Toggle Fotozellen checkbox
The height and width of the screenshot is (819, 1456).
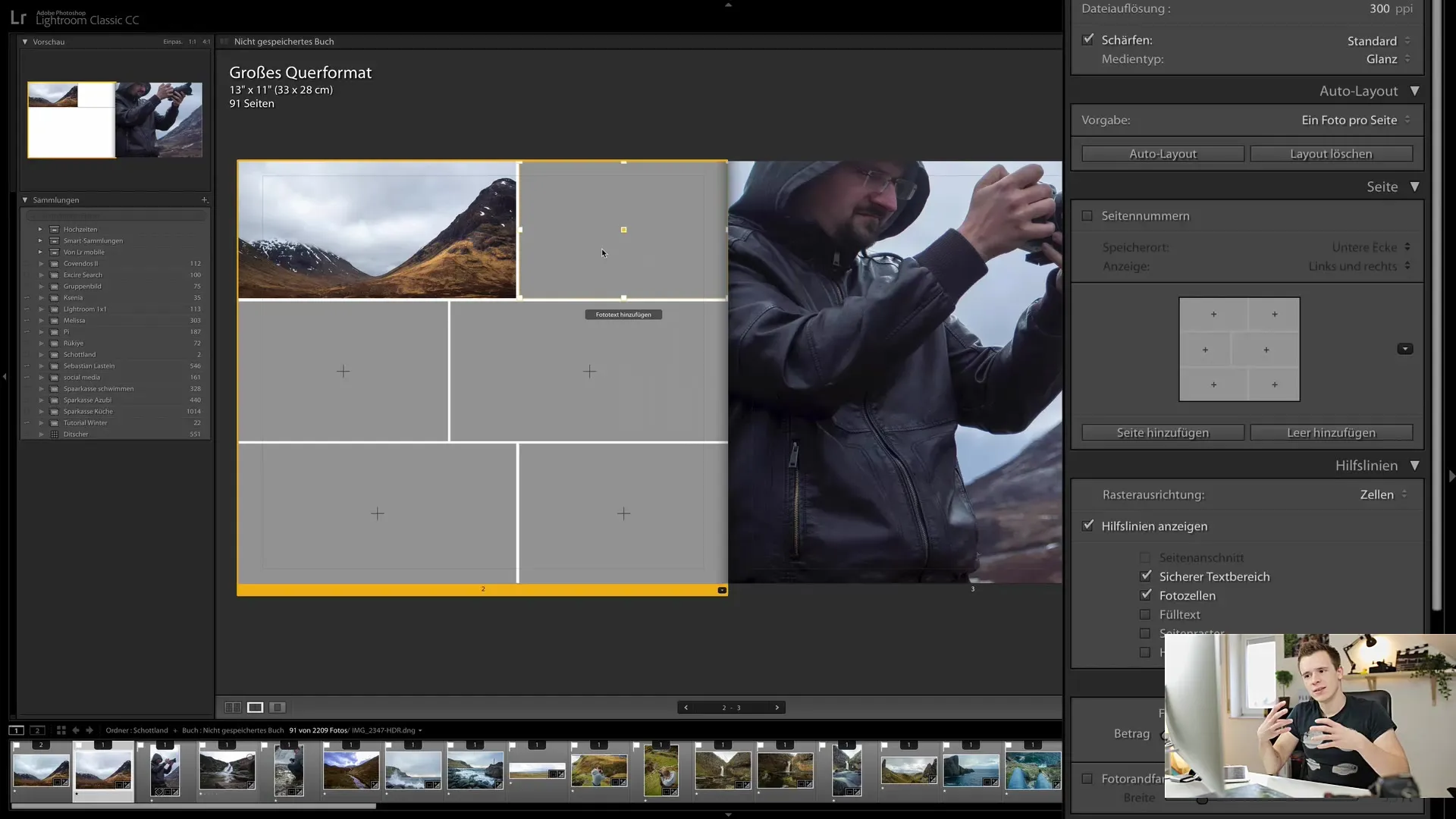[1145, 595]
